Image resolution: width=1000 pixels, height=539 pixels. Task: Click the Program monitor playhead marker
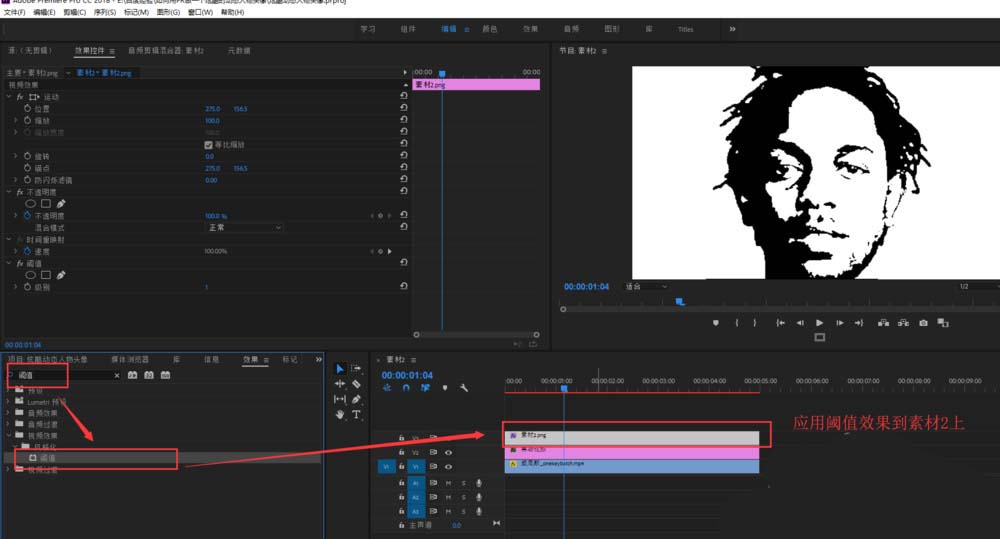tap(680, 300)
